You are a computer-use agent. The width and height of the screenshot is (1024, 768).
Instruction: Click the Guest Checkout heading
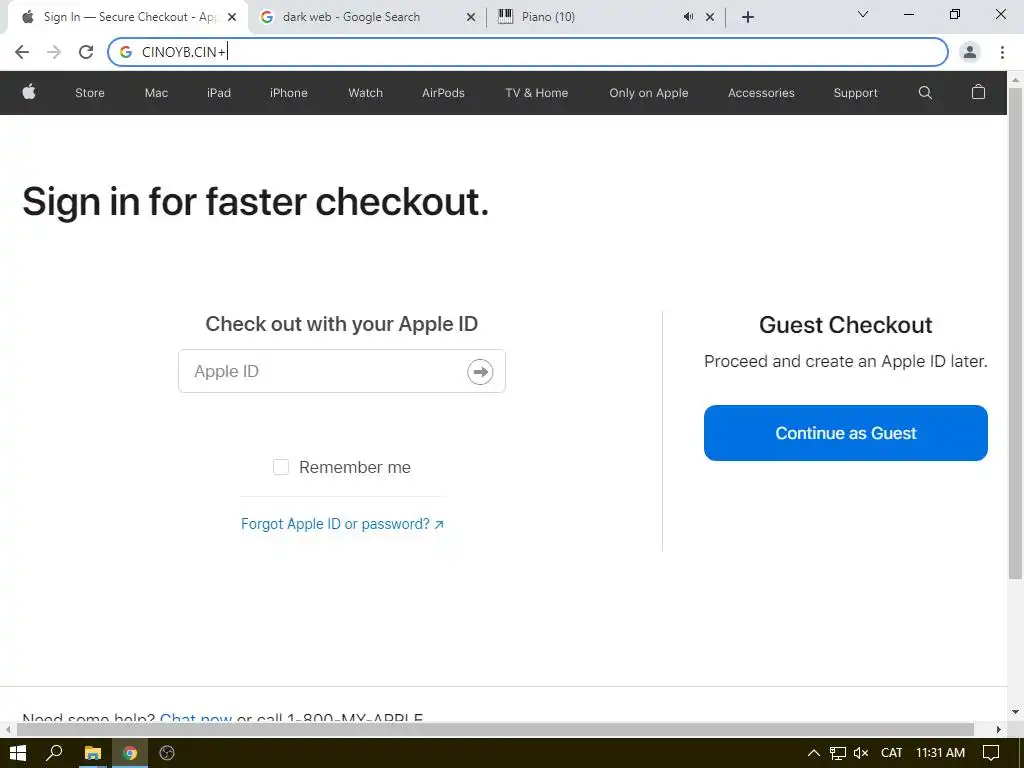[x=845, y=325]
